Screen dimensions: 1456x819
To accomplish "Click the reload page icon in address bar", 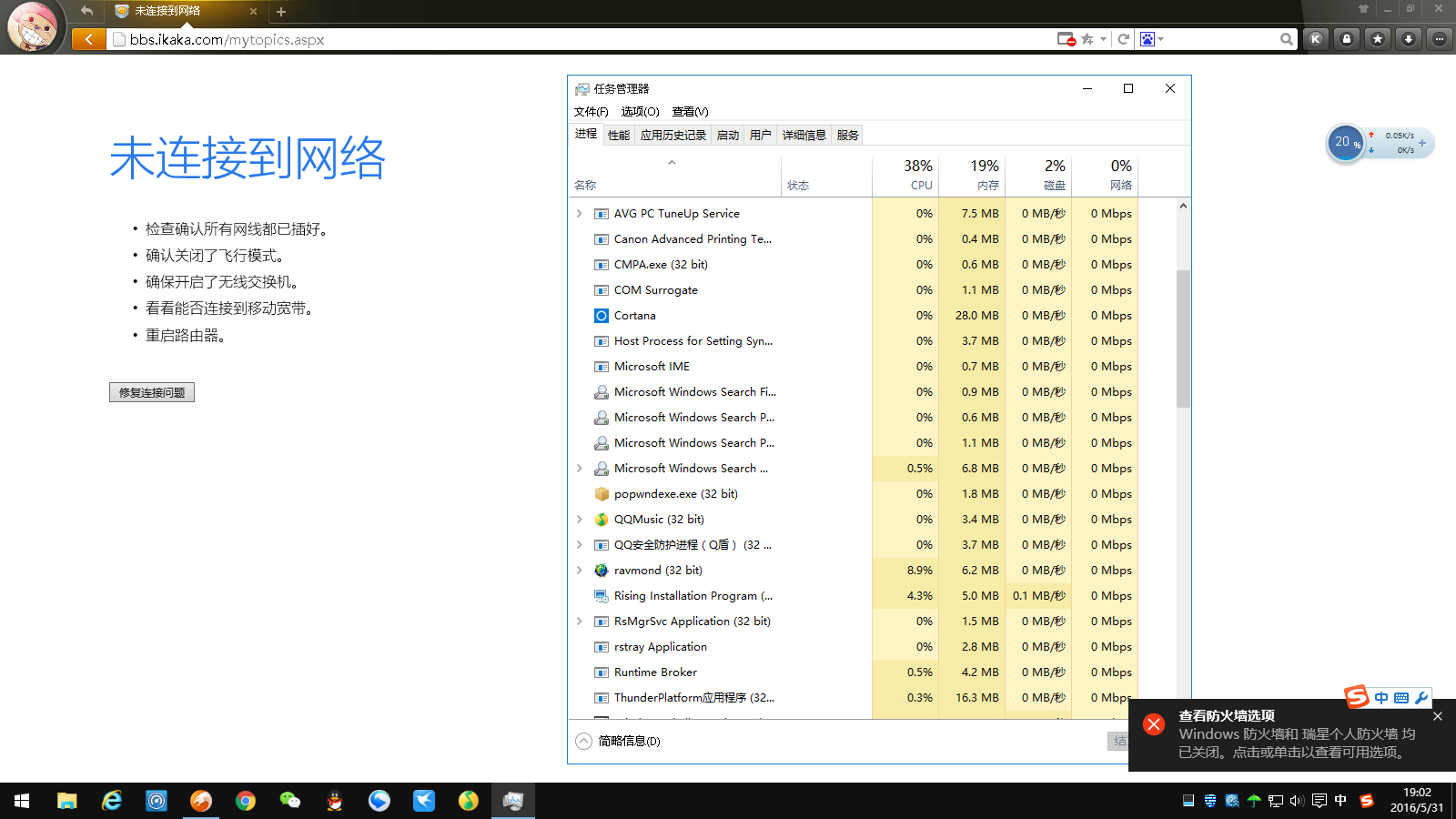I will coord(1124,39).
